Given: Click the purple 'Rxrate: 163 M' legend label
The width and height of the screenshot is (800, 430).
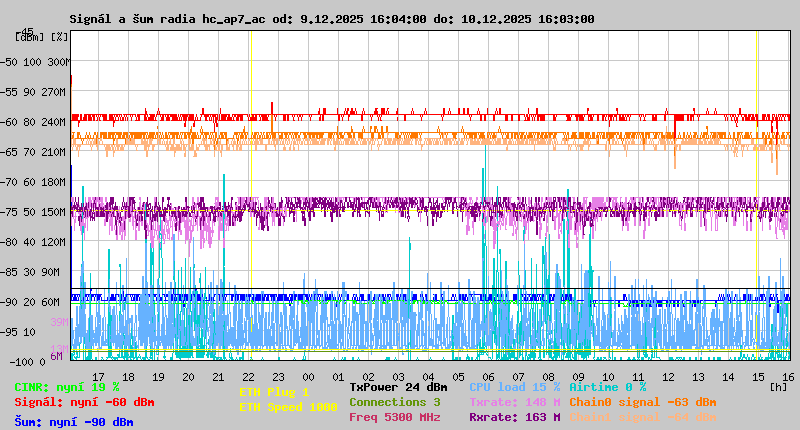Looking at the screenshot, I should [514, 417].
